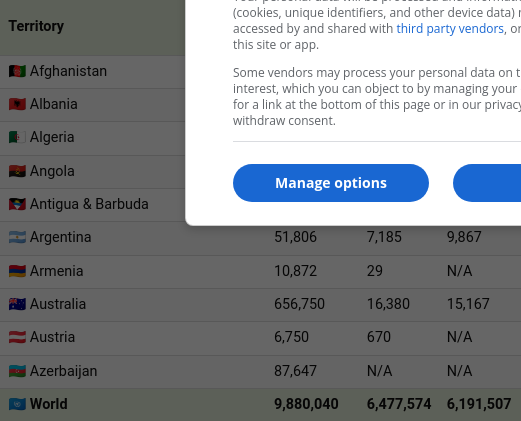This screenshot has width=521, height=421.
Task: Click the Algeria flag icon
Action: click(x=17, y=137)
